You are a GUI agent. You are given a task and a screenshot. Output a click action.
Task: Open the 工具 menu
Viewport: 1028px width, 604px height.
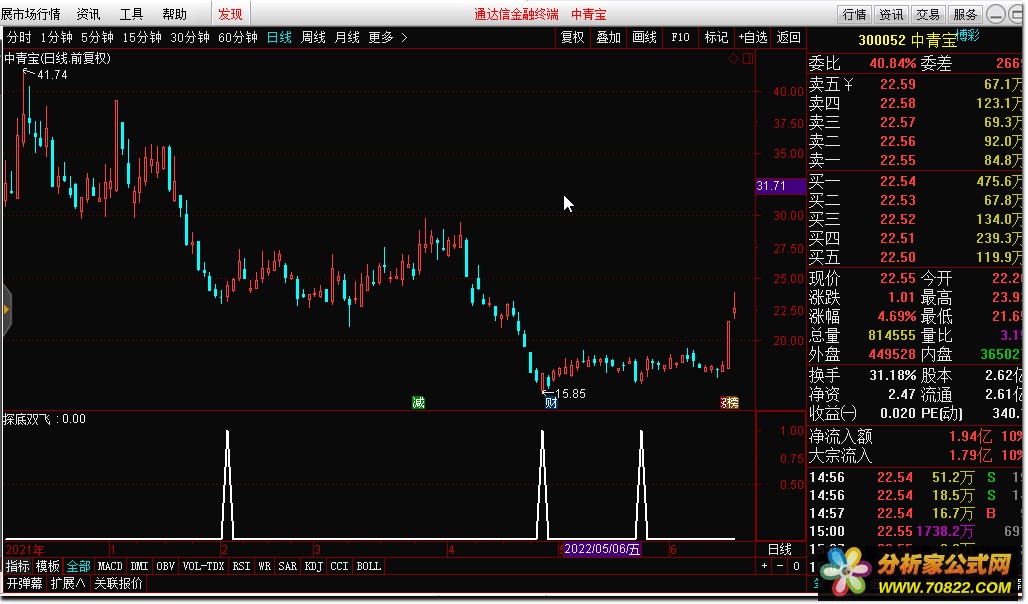tap(131, 14)
